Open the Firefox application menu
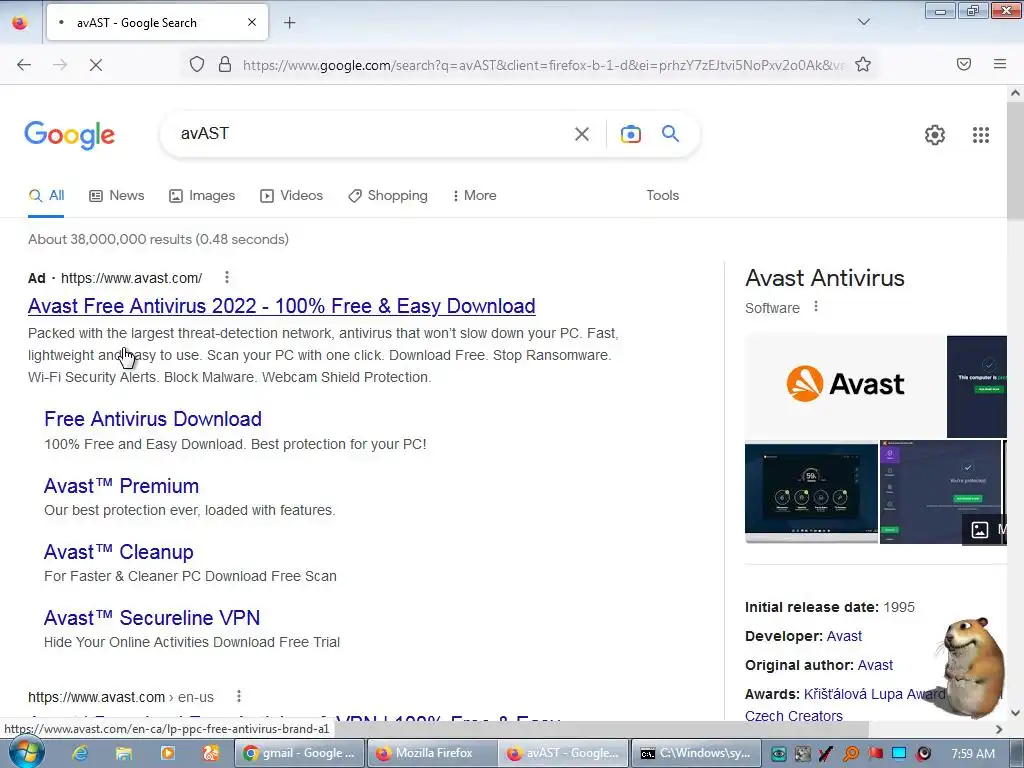Image resolution: width=1024 pixels, height=768 pixels. (x=1000, y=64)
